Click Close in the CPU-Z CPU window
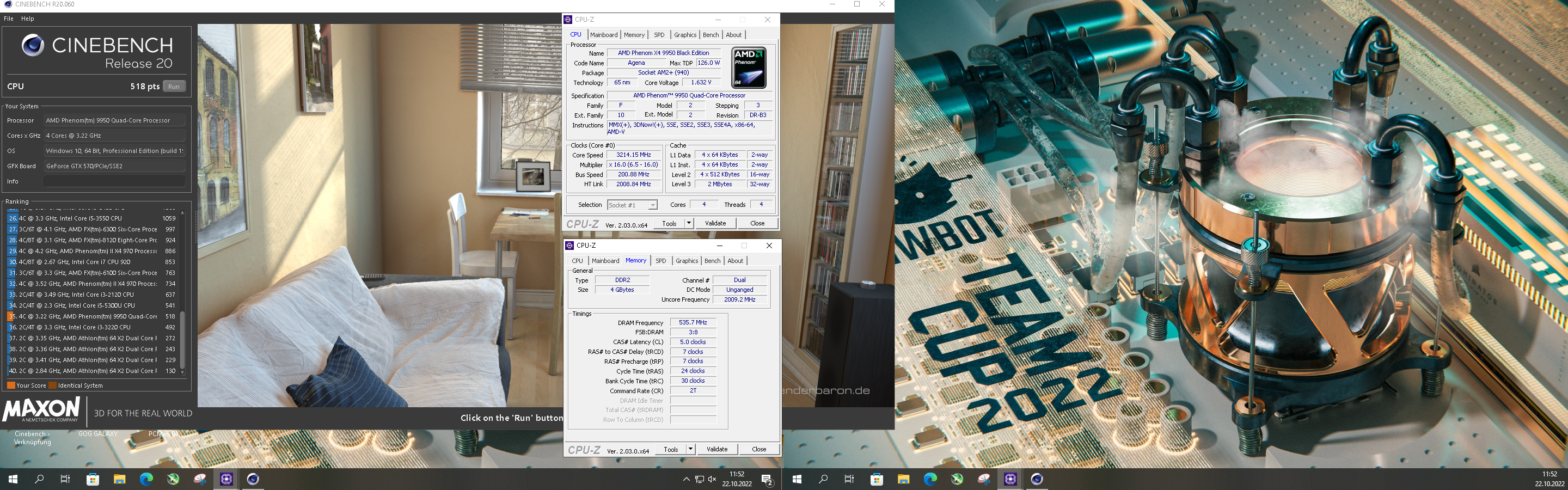The width and height of the screenshot is (1568, 490). coord(757,223)
